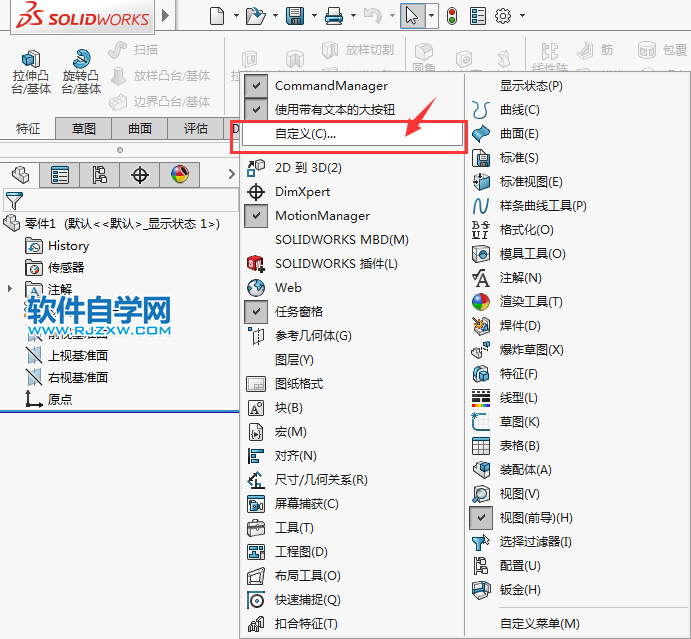Click the Options gear icon
Viewport: 691px width, 639px height.
[503, 16]
